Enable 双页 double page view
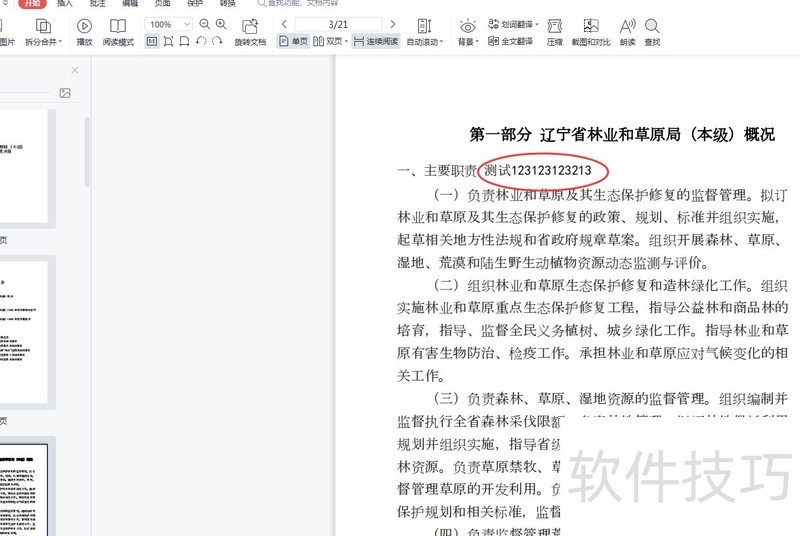This screenshot has height=536, width=800. coord(328,41)
